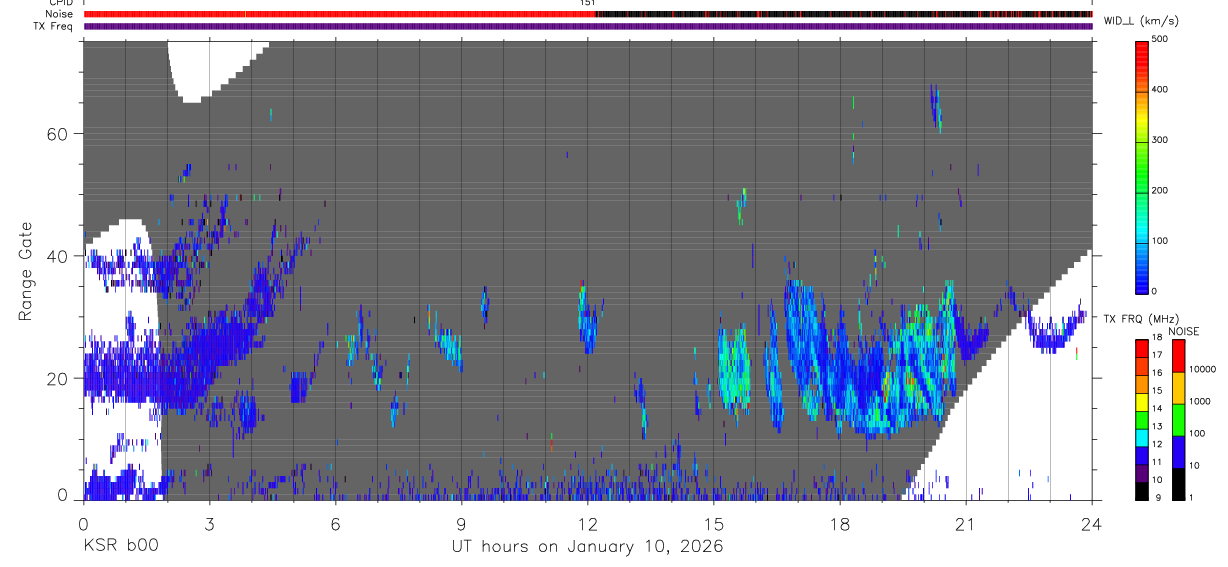The width and height of the screenshot is (1228, 567).
Task: Pick the red swatch in TX FRQ legend
Action: [x=1142, y=348]
